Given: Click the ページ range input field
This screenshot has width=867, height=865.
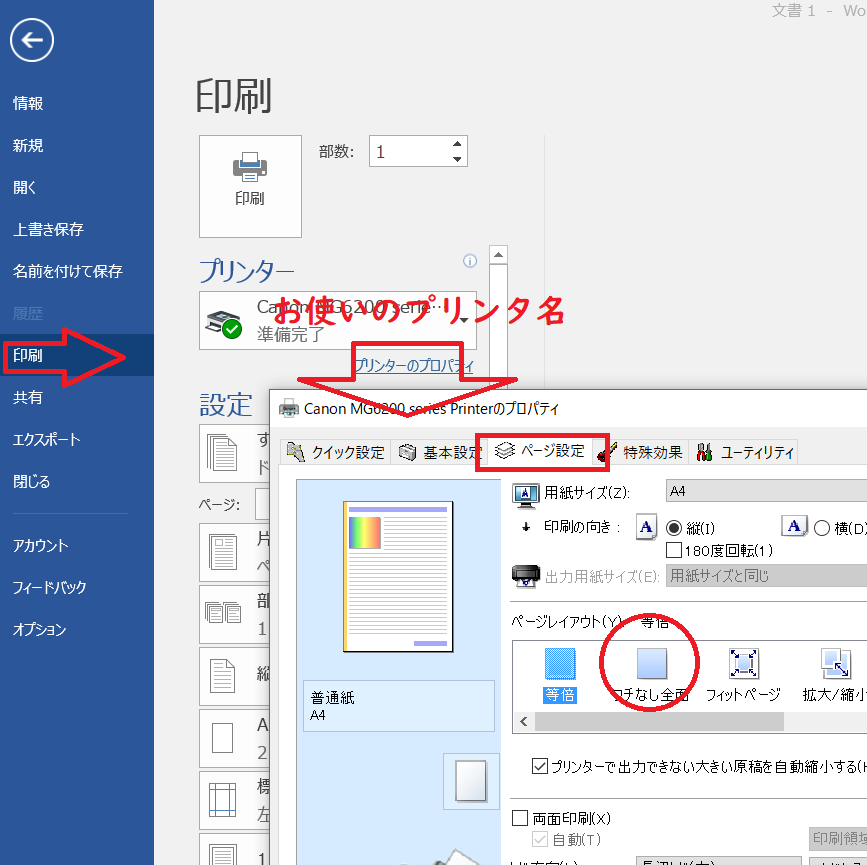Looking at the screenshot, I should click(x=262, y=504).
